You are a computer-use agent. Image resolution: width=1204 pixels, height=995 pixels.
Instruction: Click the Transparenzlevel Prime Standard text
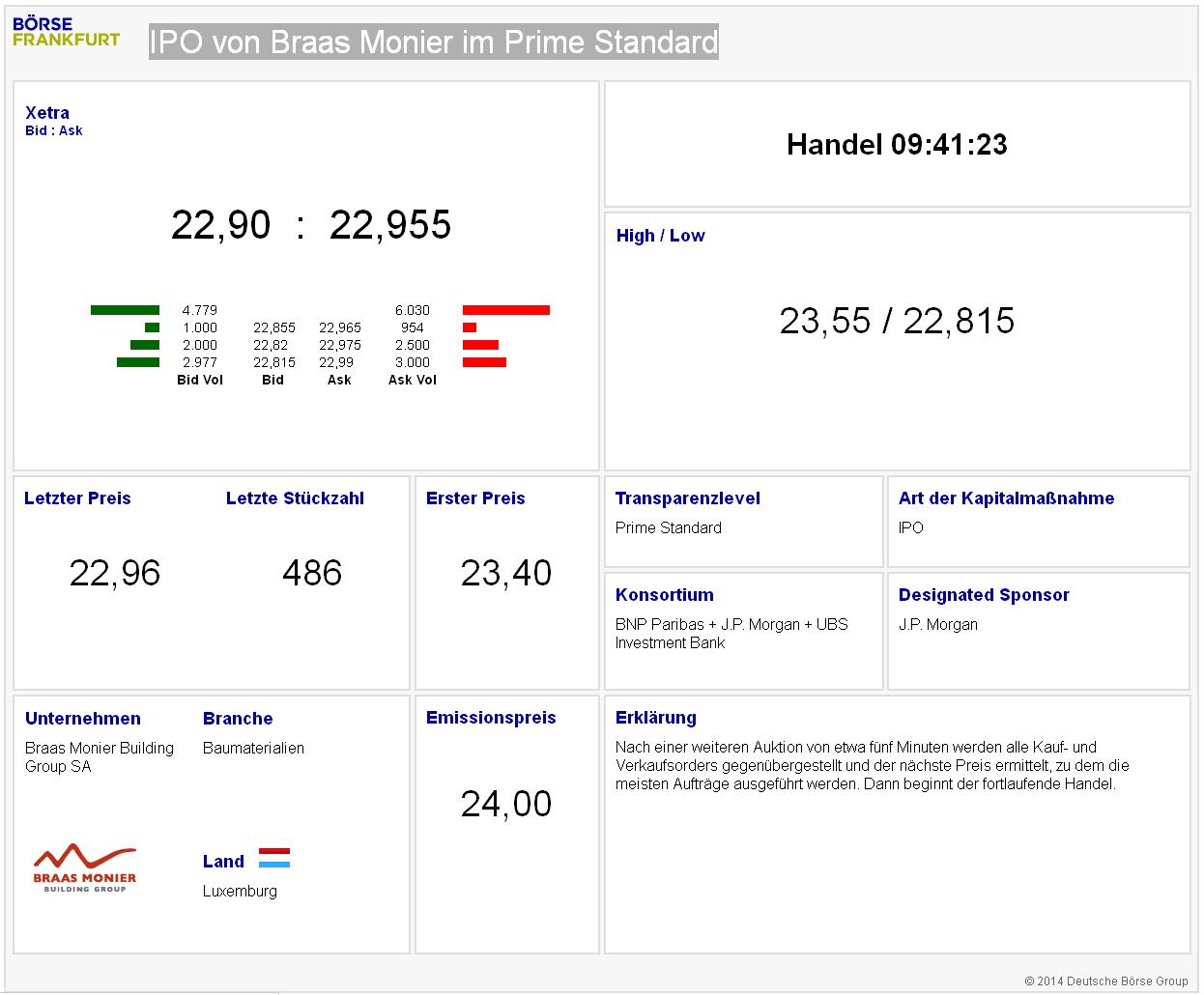(669, 527)
